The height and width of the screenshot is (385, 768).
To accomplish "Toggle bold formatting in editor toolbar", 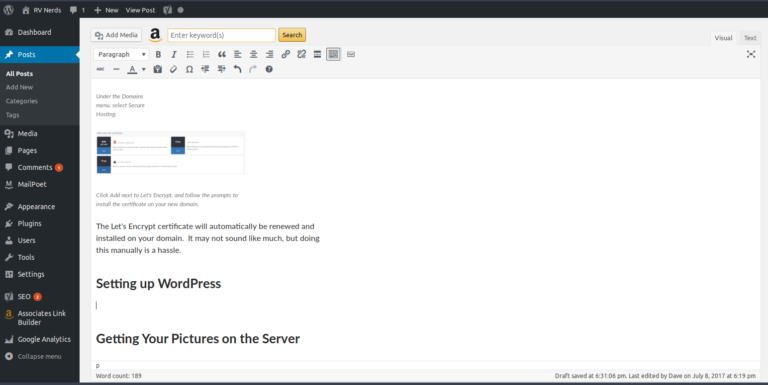I will click(x=158, y=54).
